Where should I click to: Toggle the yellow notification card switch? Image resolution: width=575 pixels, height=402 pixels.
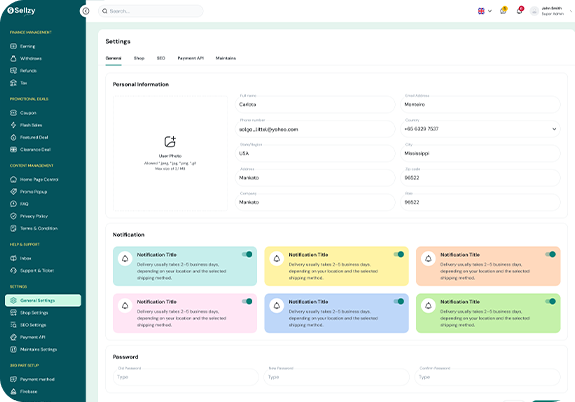coord(399,254)
